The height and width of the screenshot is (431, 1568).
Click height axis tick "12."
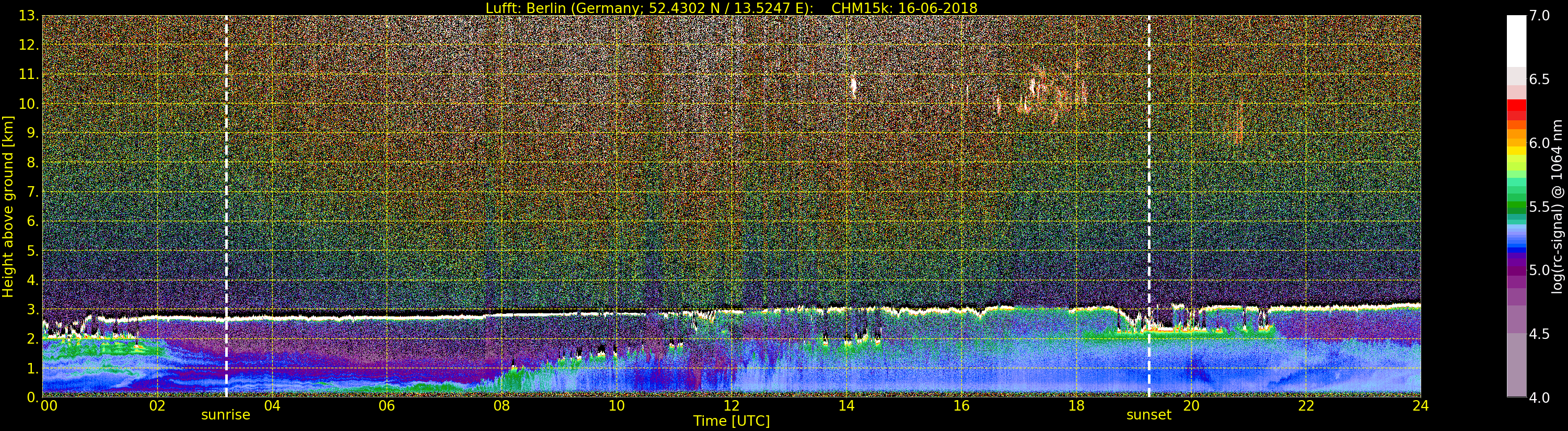point(29,45)
